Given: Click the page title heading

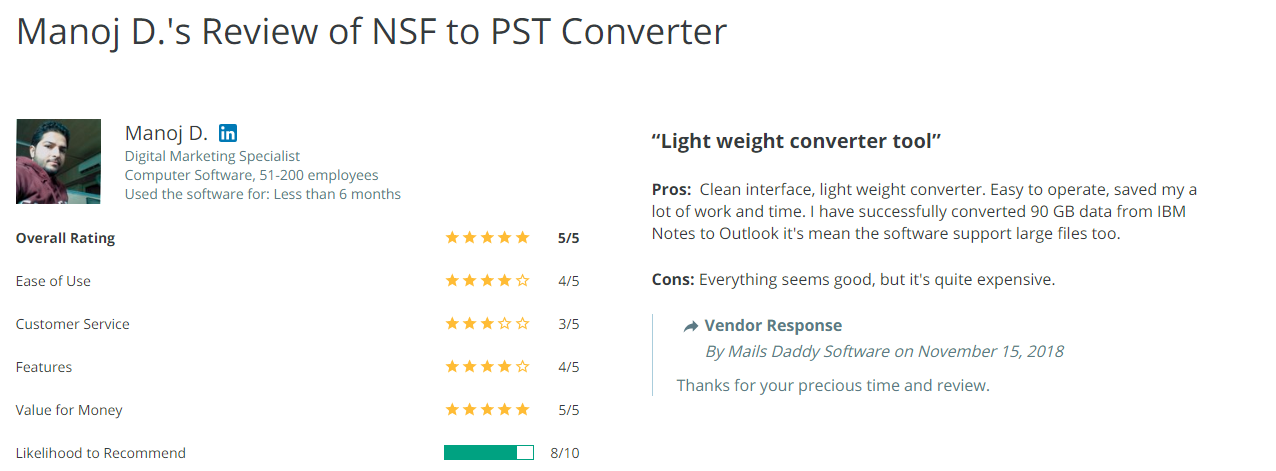Looking at the screenshot, I should [x=371, y=32].
